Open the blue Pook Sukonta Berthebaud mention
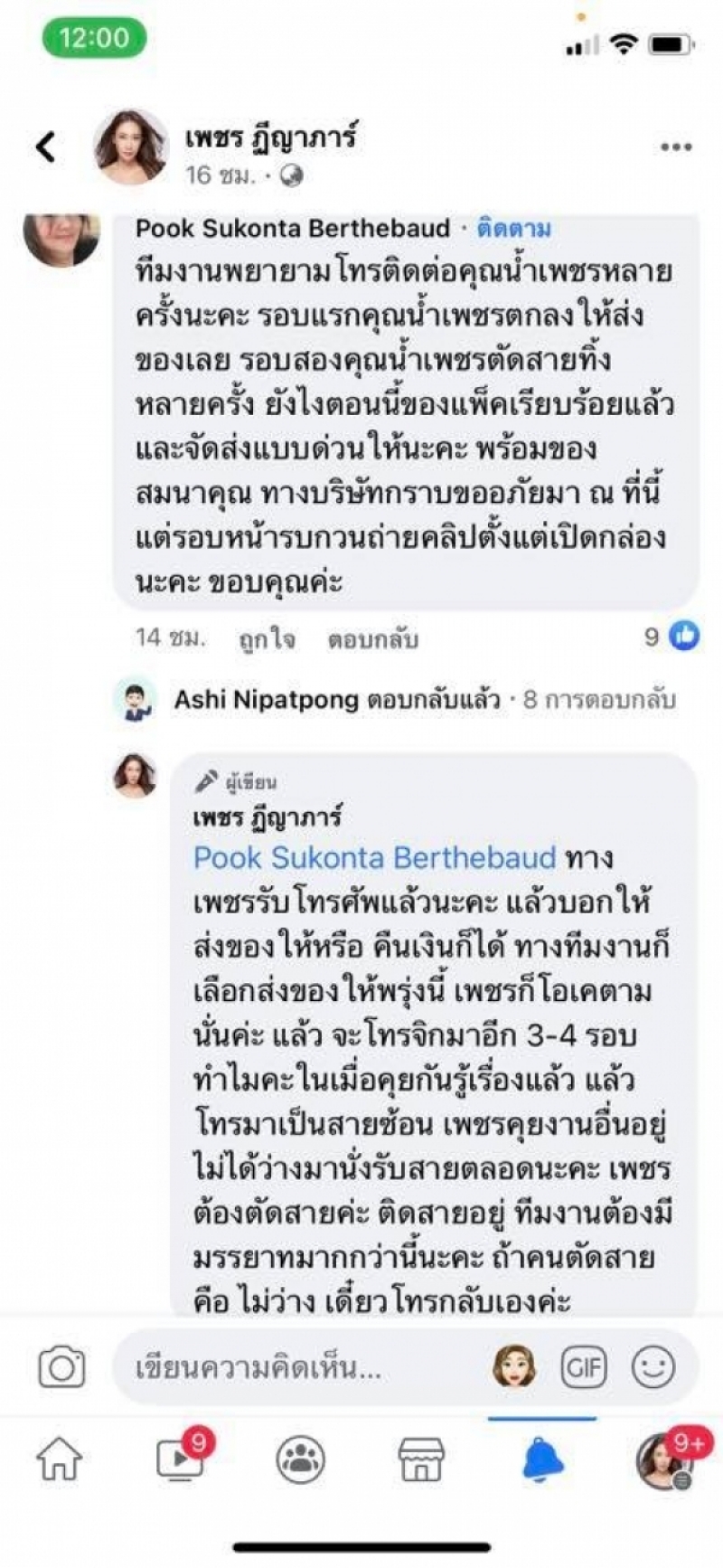 point(375,857)
